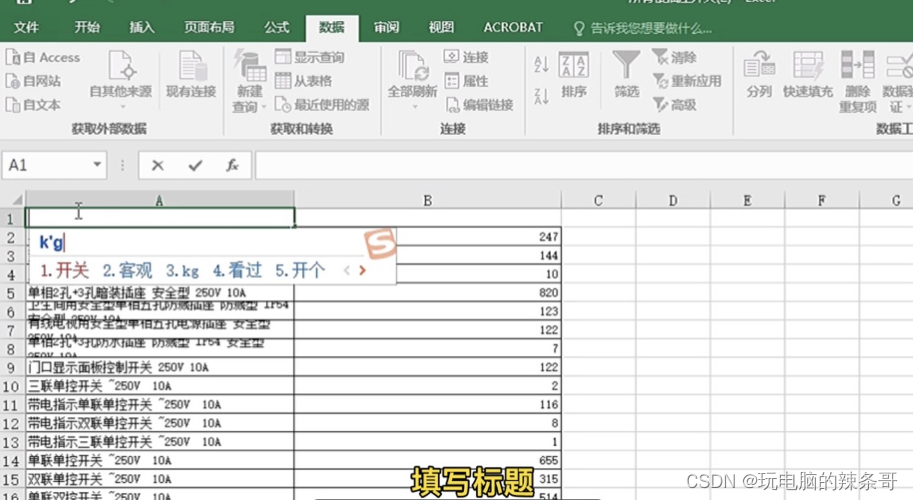Screen dimensions: 913x500
Task: Click 显示查询 show queries
Action: click(x=310, y=57)
